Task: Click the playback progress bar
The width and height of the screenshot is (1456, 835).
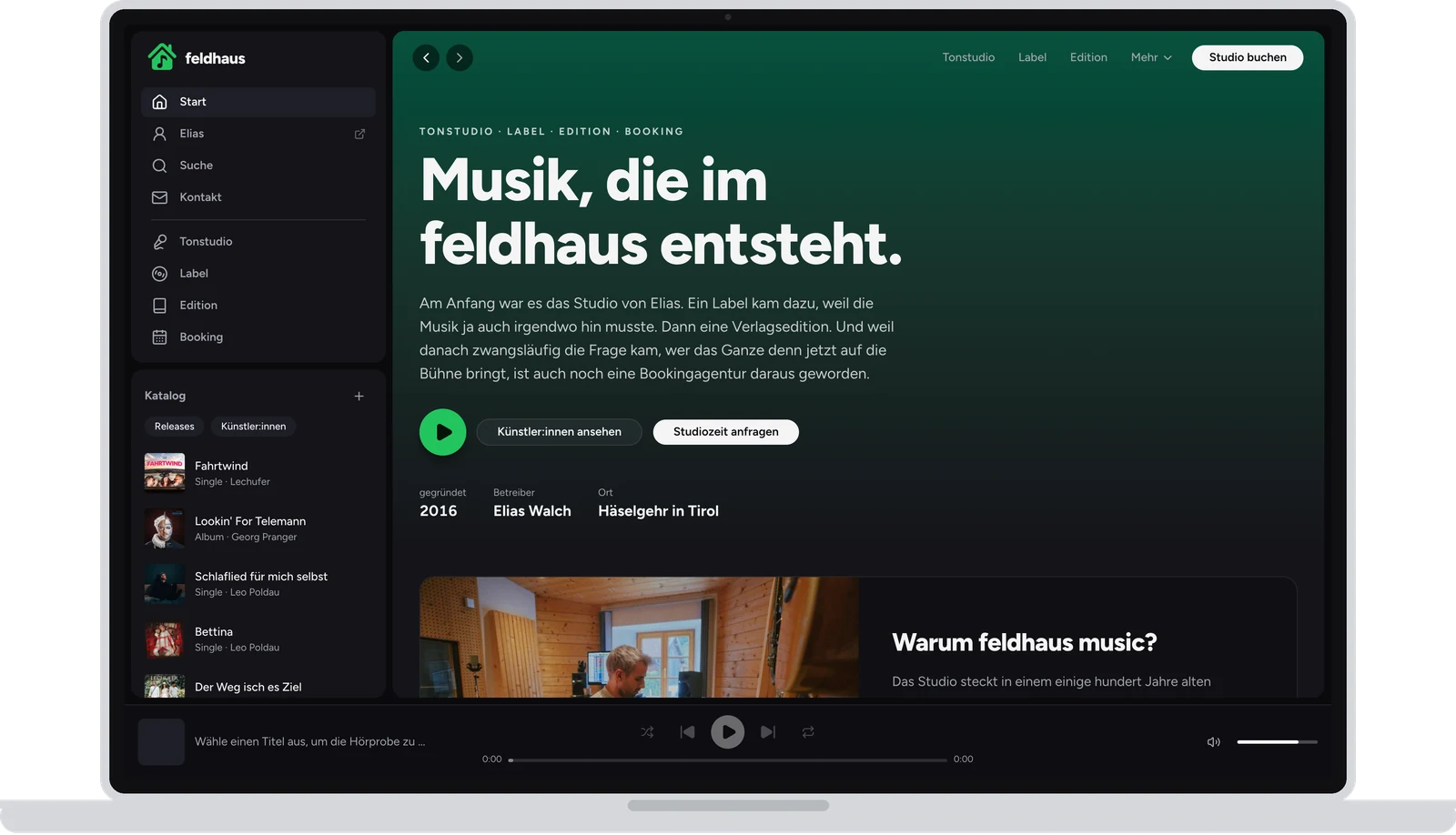Action: tap(728, 760)
